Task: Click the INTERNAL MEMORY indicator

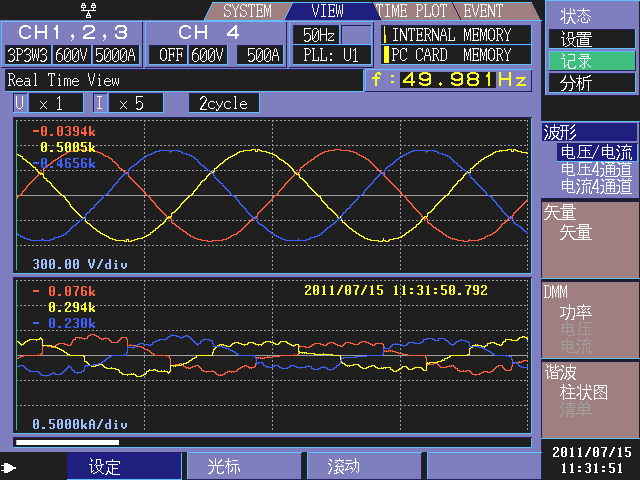Action: coord(456,35)
